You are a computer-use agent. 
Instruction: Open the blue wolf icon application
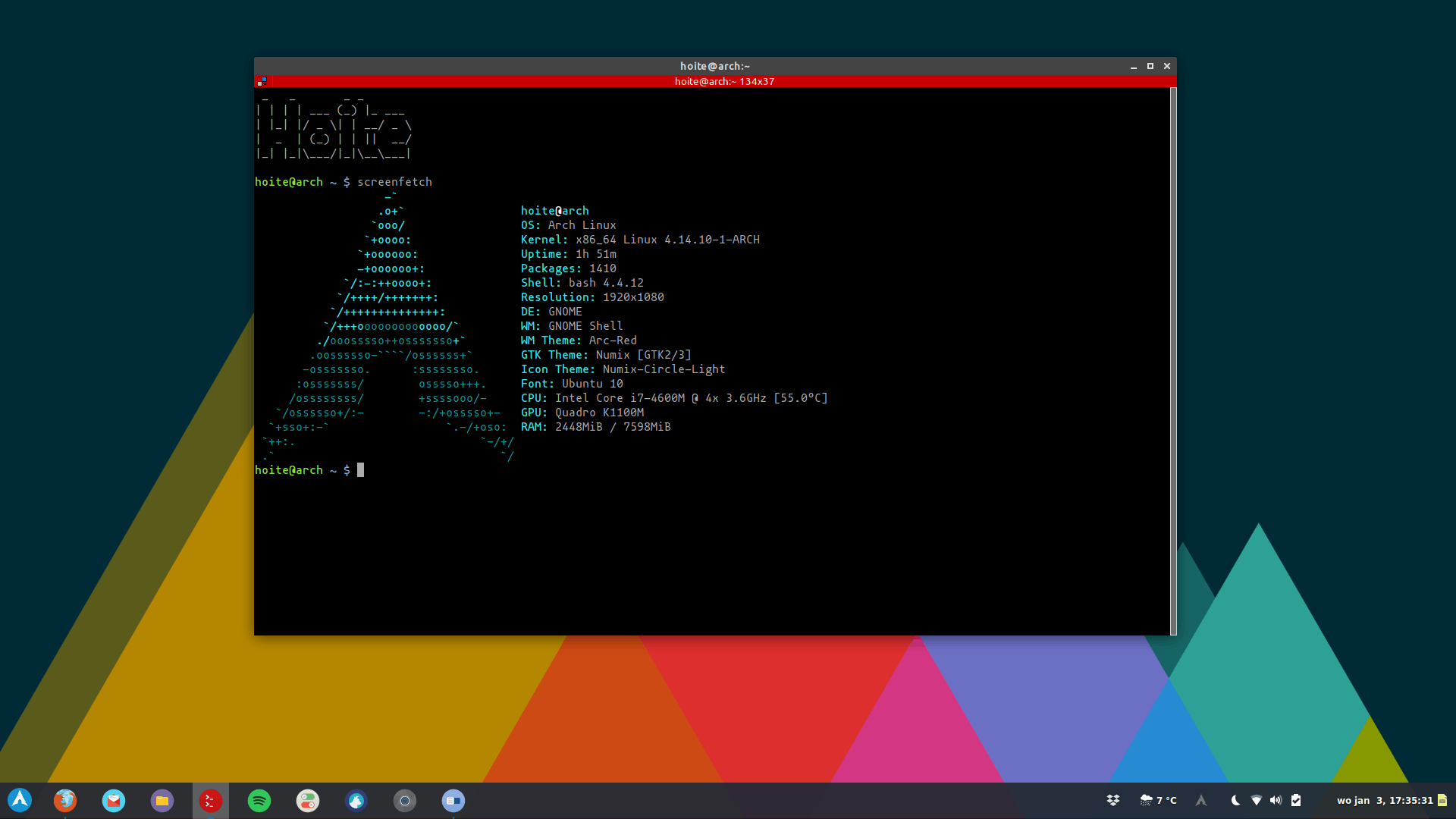(356, 800)
